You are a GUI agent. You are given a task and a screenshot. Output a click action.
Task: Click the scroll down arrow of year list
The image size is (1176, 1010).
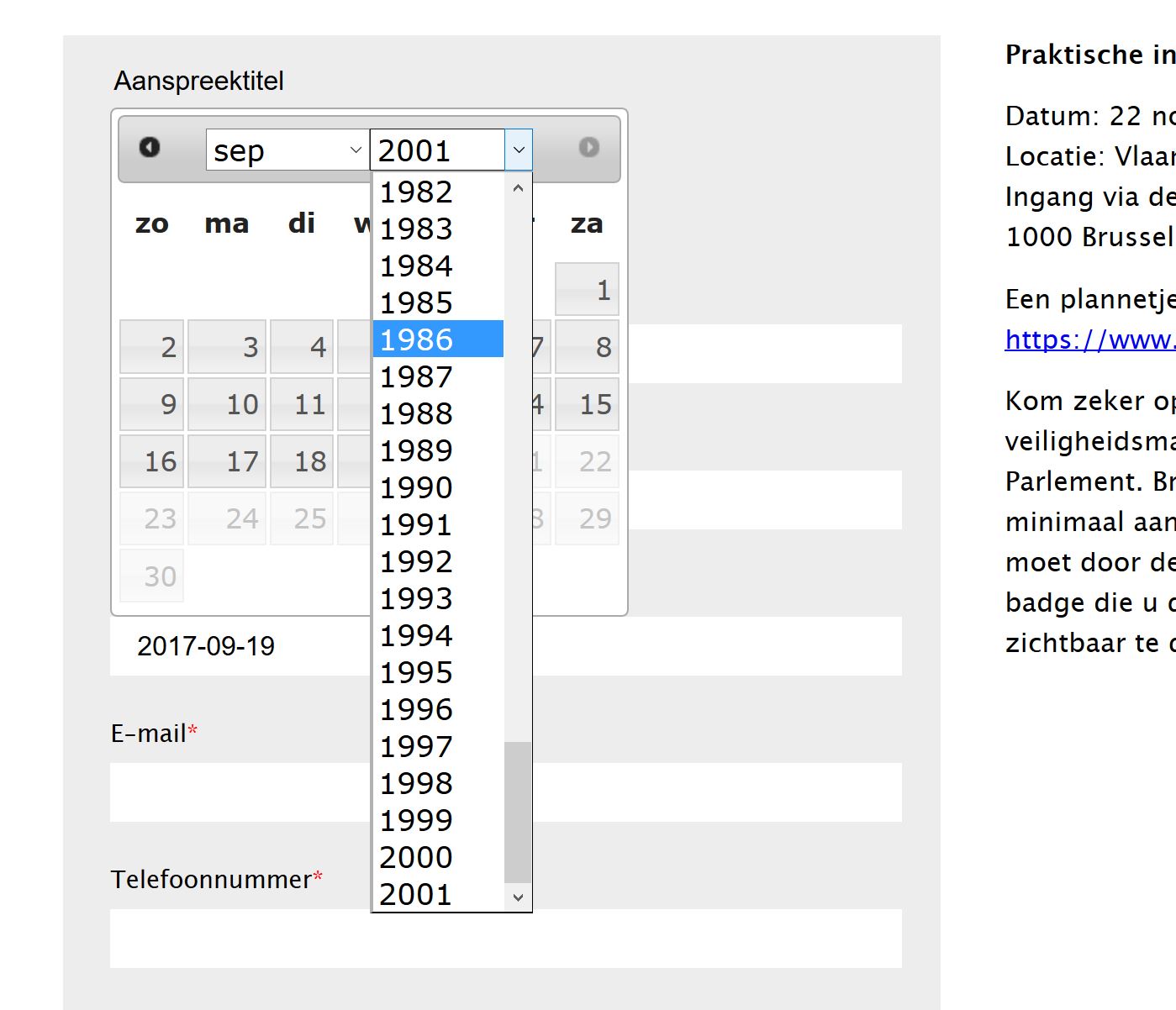tap(518, 897)
